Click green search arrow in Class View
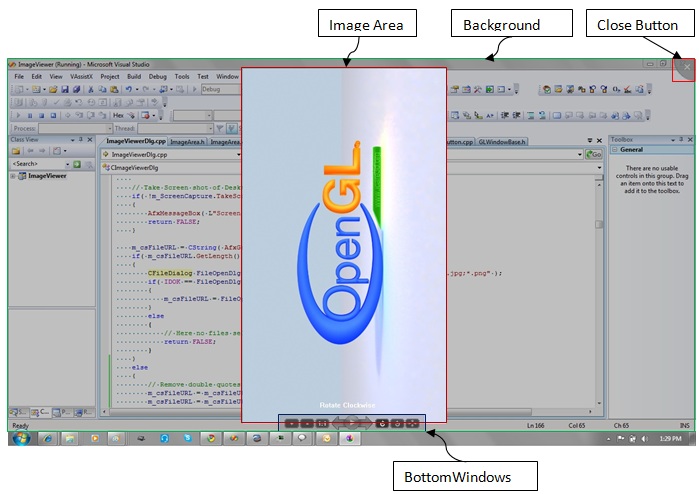The width and height of the screenshot is (699, 494). pyautogui.click(x=77, y=165)
